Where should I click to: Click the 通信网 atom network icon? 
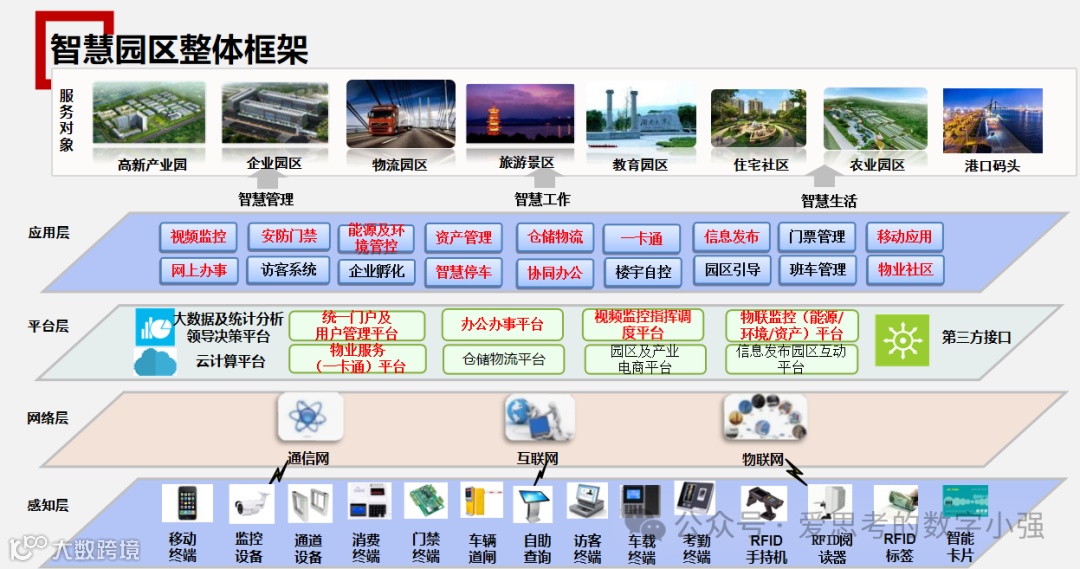[x=310, y=417]
